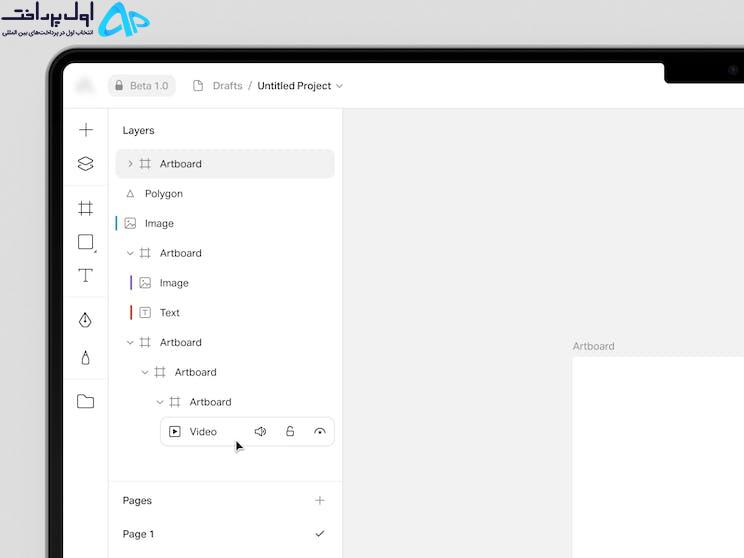Collapse the second-level nested Artboard chevron
The width and height of the screenshot is (744, 558).
click(x=145, y=372)
